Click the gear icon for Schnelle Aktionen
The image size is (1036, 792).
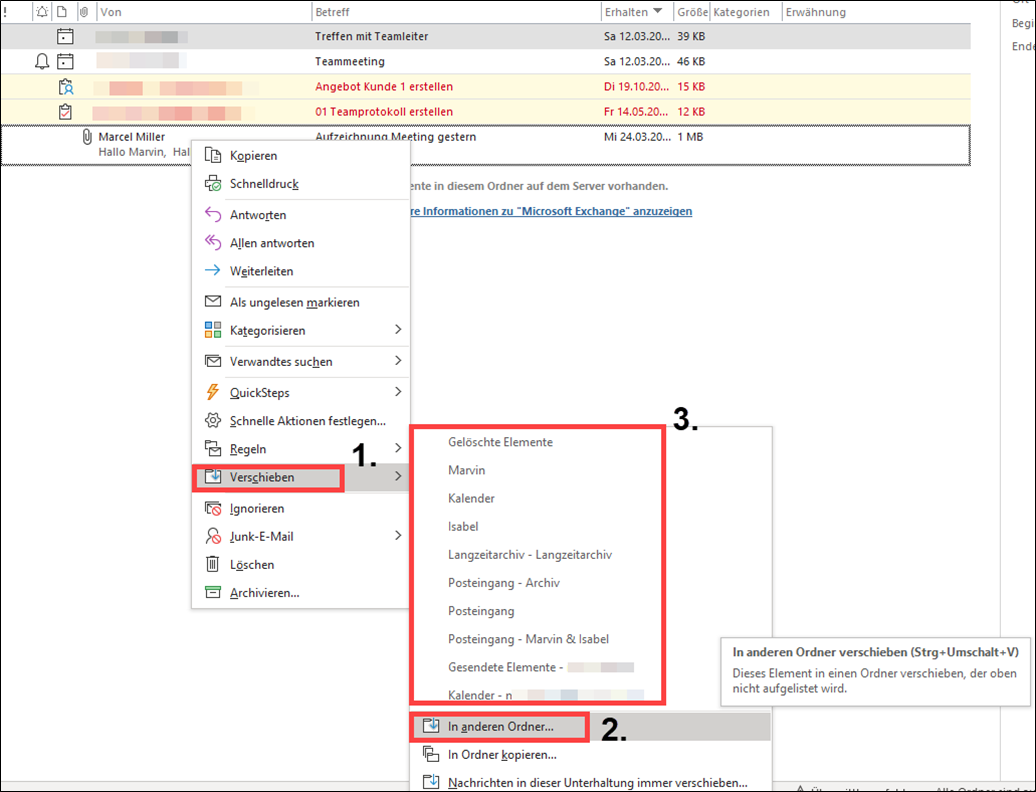coord(213,420)
